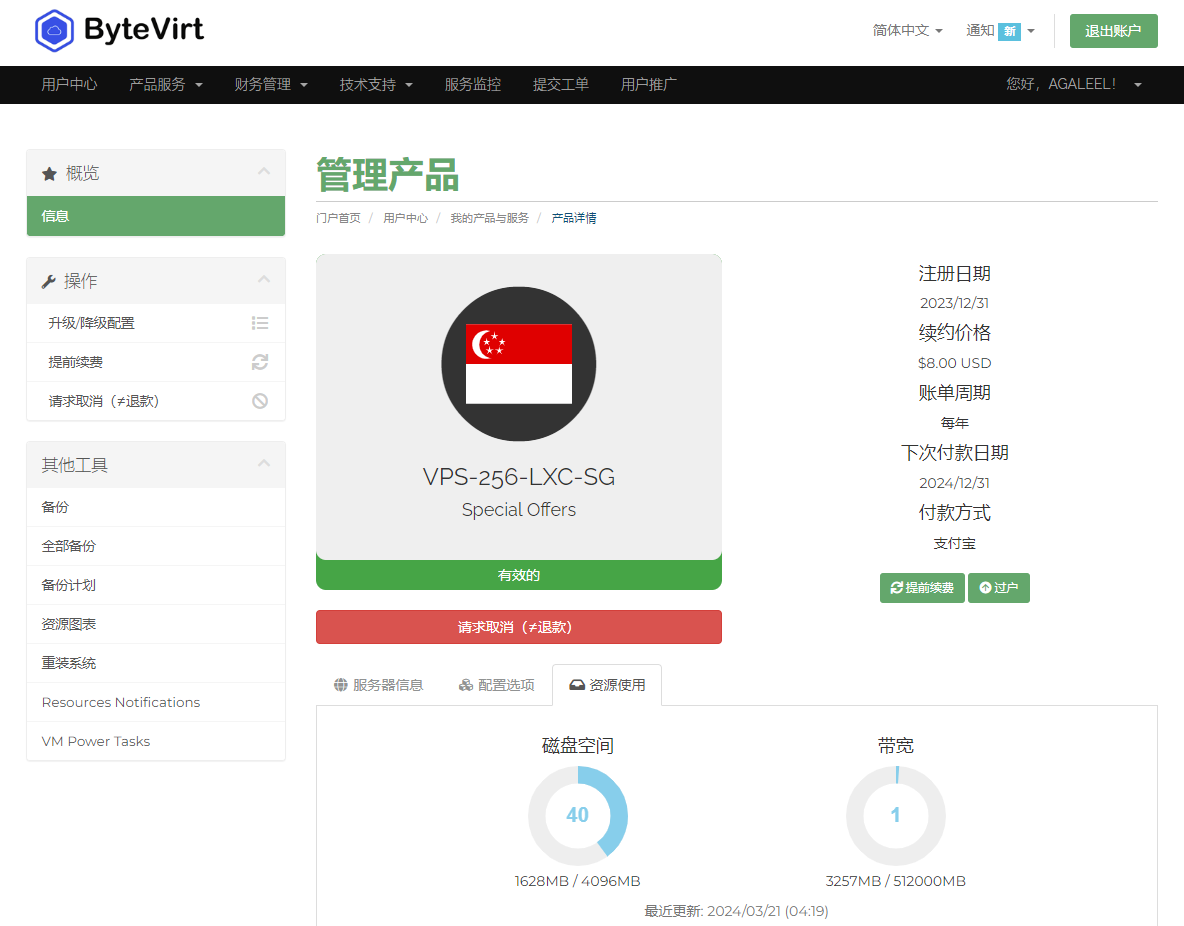This screenshot has height=926, width=1184.
Task: Click the gear icon on 配置选项 tab
Action: tap(465, 685)
